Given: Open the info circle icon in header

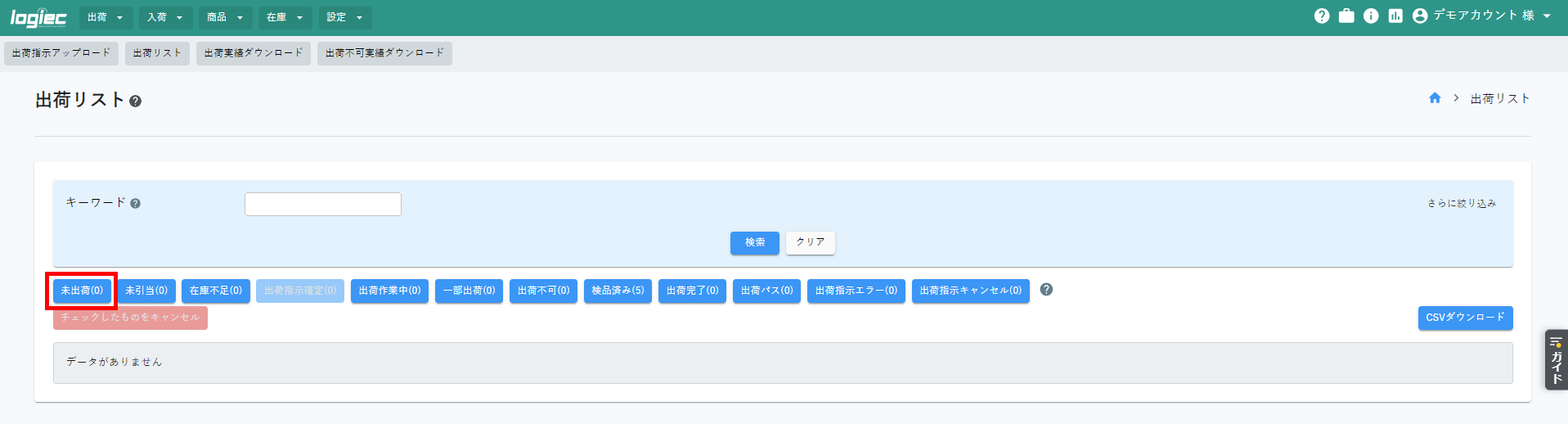Looking at the screenshot, I should [x=1370, y=16].
